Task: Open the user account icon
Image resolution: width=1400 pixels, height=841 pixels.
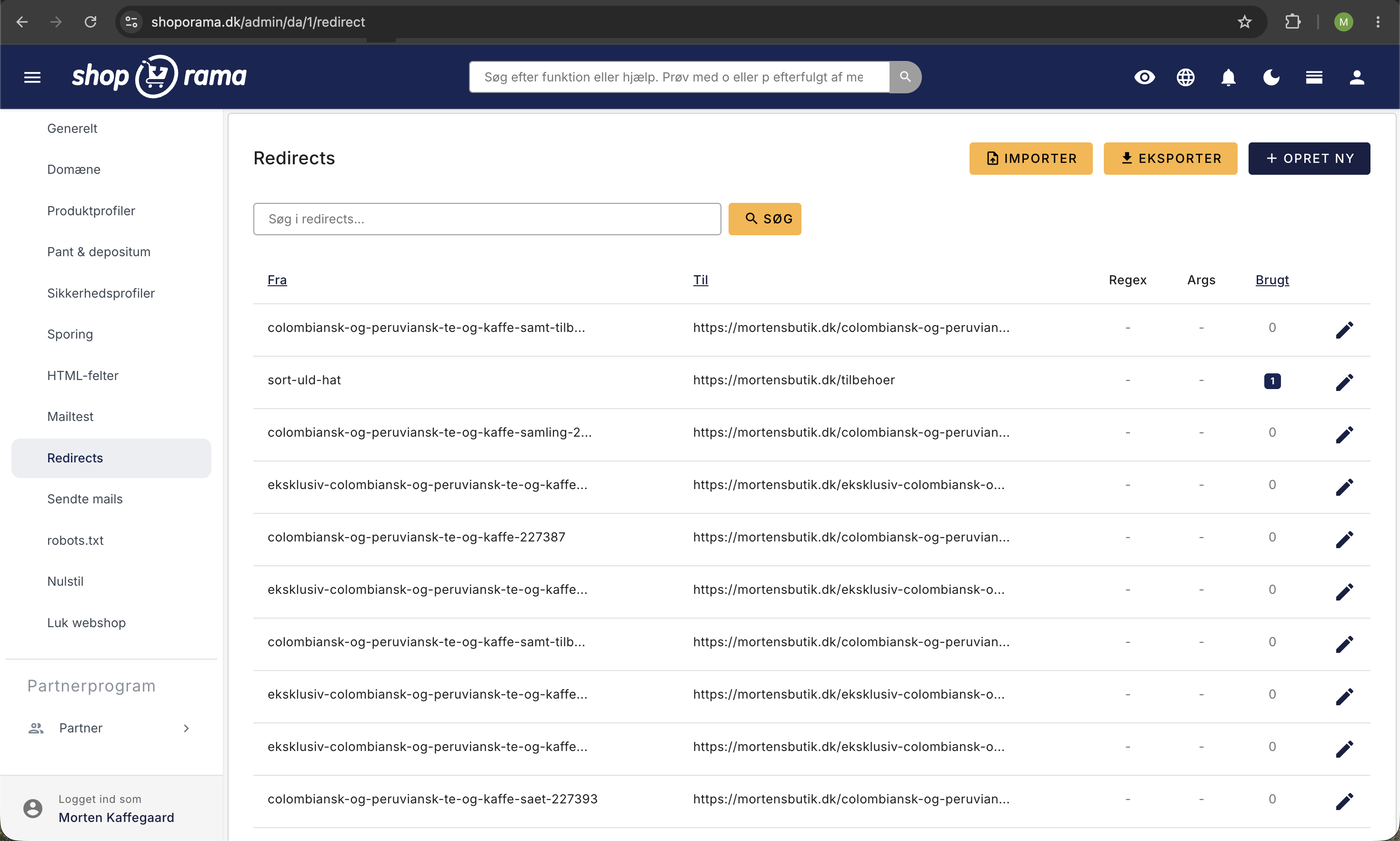Action: coord(1357,77)
